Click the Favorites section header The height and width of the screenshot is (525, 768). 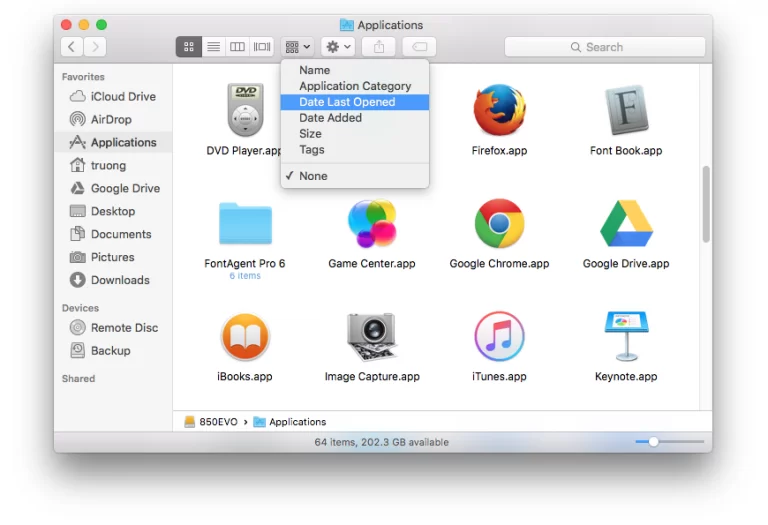pos(83,77)
